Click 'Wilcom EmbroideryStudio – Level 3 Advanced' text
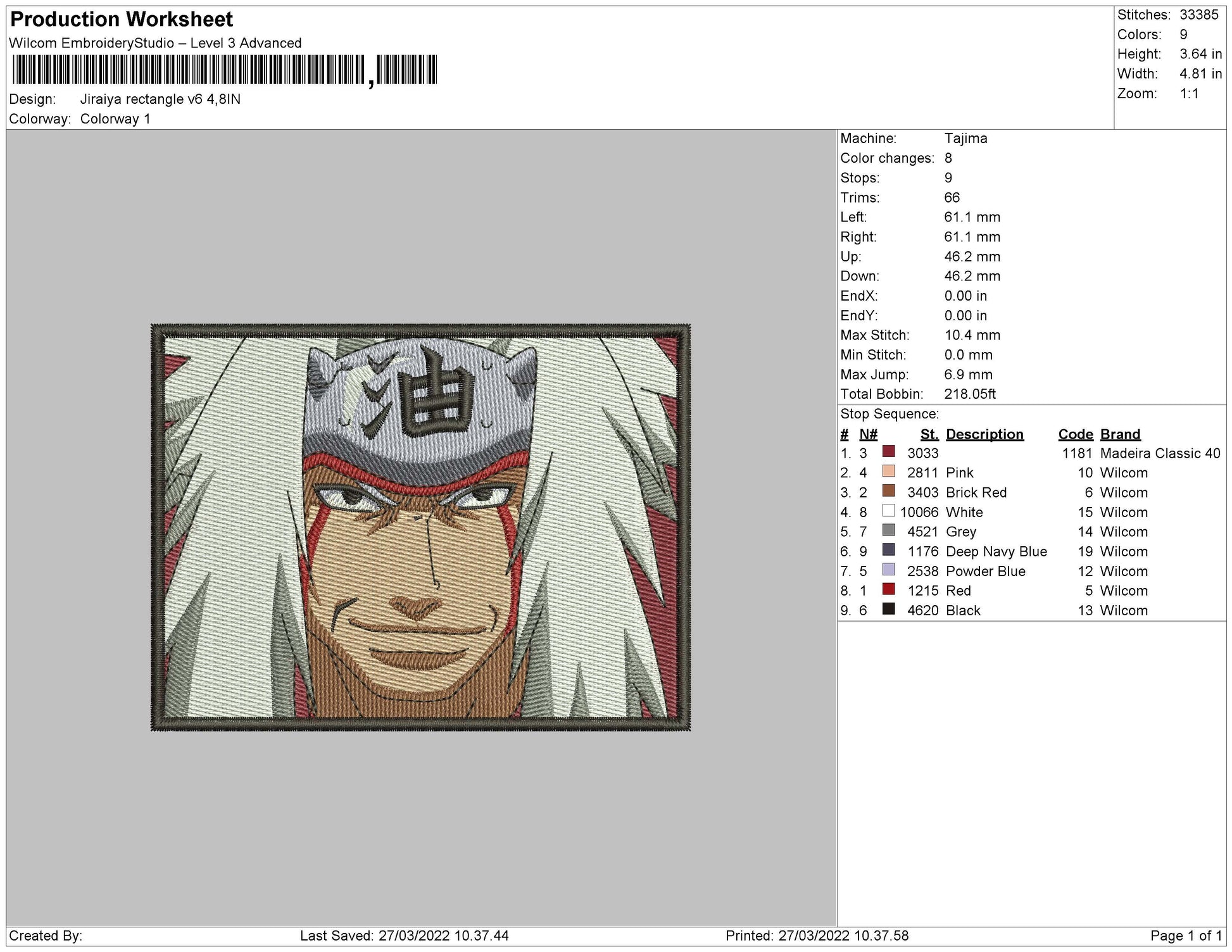The width and height of the screenshot is (1232, 952). tap(155, 43)
